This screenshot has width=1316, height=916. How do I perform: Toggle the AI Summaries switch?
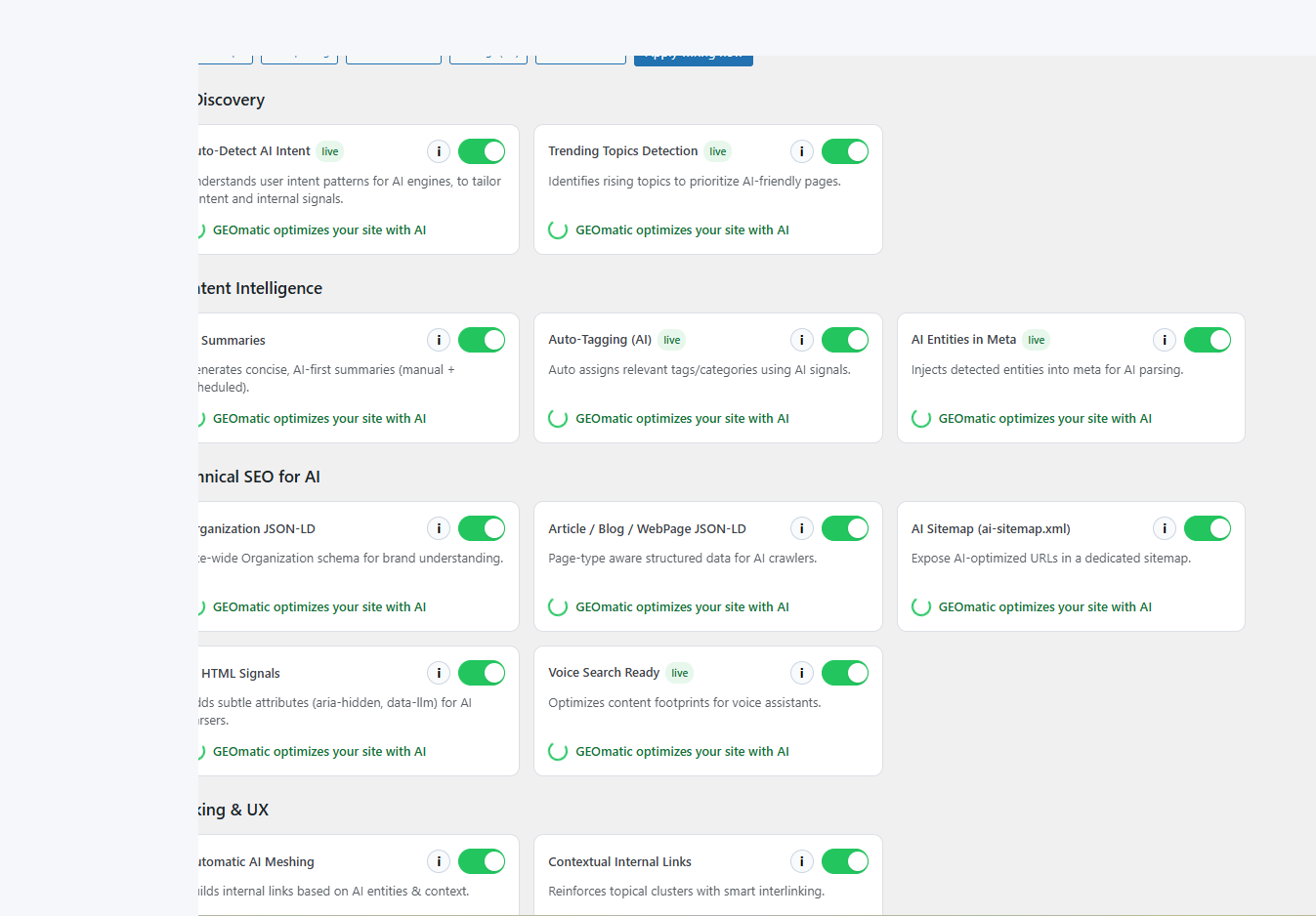[482, 340]
